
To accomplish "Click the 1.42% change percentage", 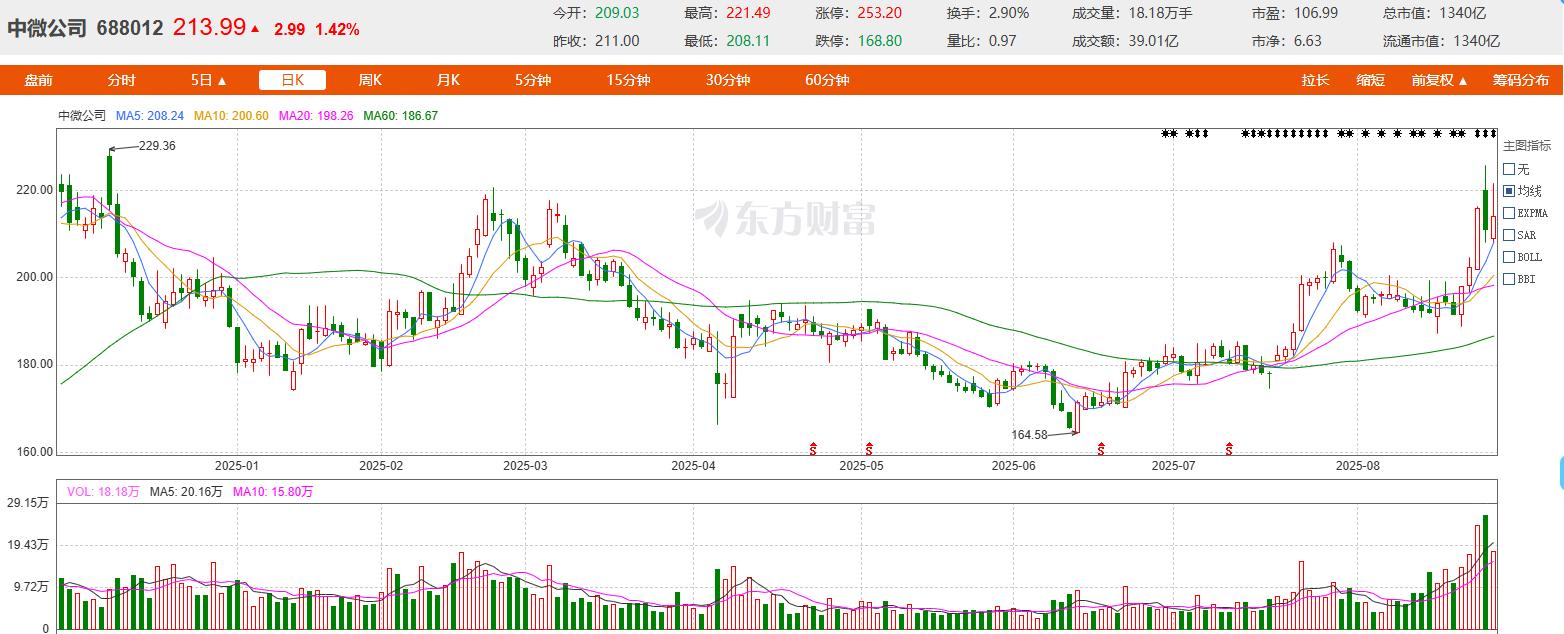I will (337, 29).
